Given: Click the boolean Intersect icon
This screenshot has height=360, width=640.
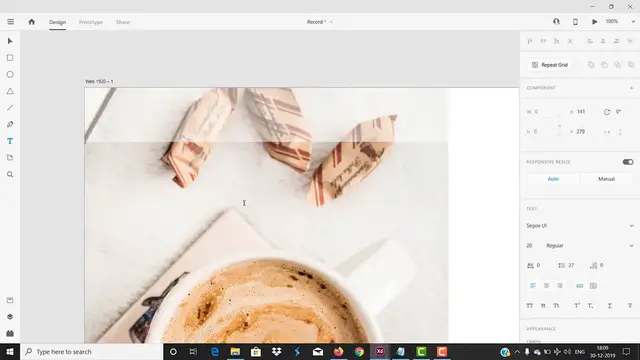Looking at the screenshot, I should [x=618, y=64].
